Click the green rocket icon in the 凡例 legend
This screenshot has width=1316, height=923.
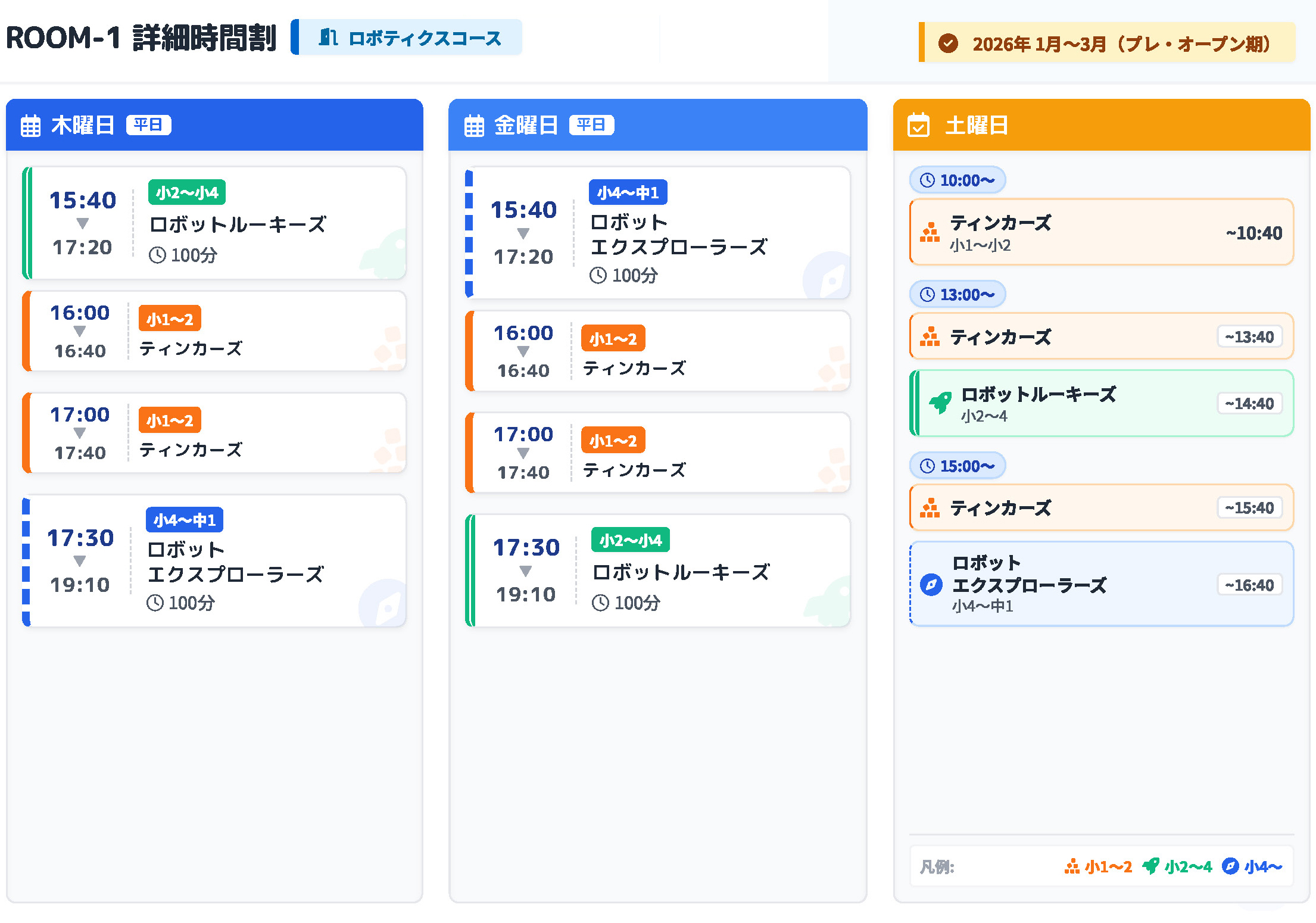coord(1150,866)
